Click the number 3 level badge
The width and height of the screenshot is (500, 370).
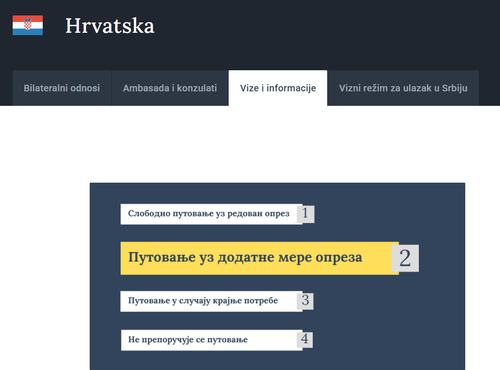coord(305,300)
